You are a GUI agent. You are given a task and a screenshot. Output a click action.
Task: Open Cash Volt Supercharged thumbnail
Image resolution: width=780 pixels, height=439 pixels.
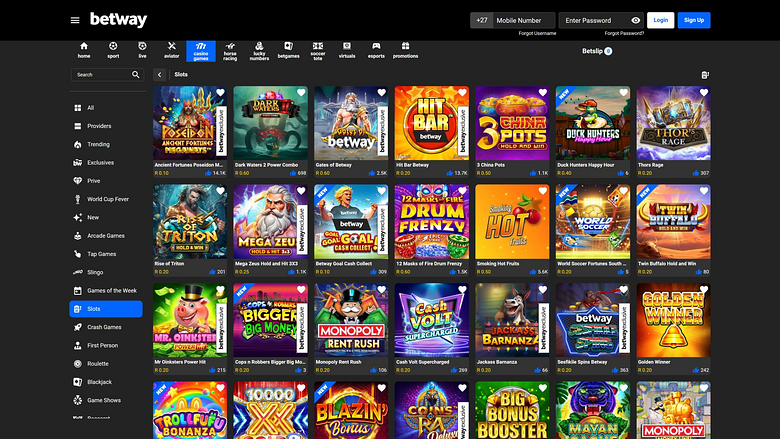(x=432, y=320)
